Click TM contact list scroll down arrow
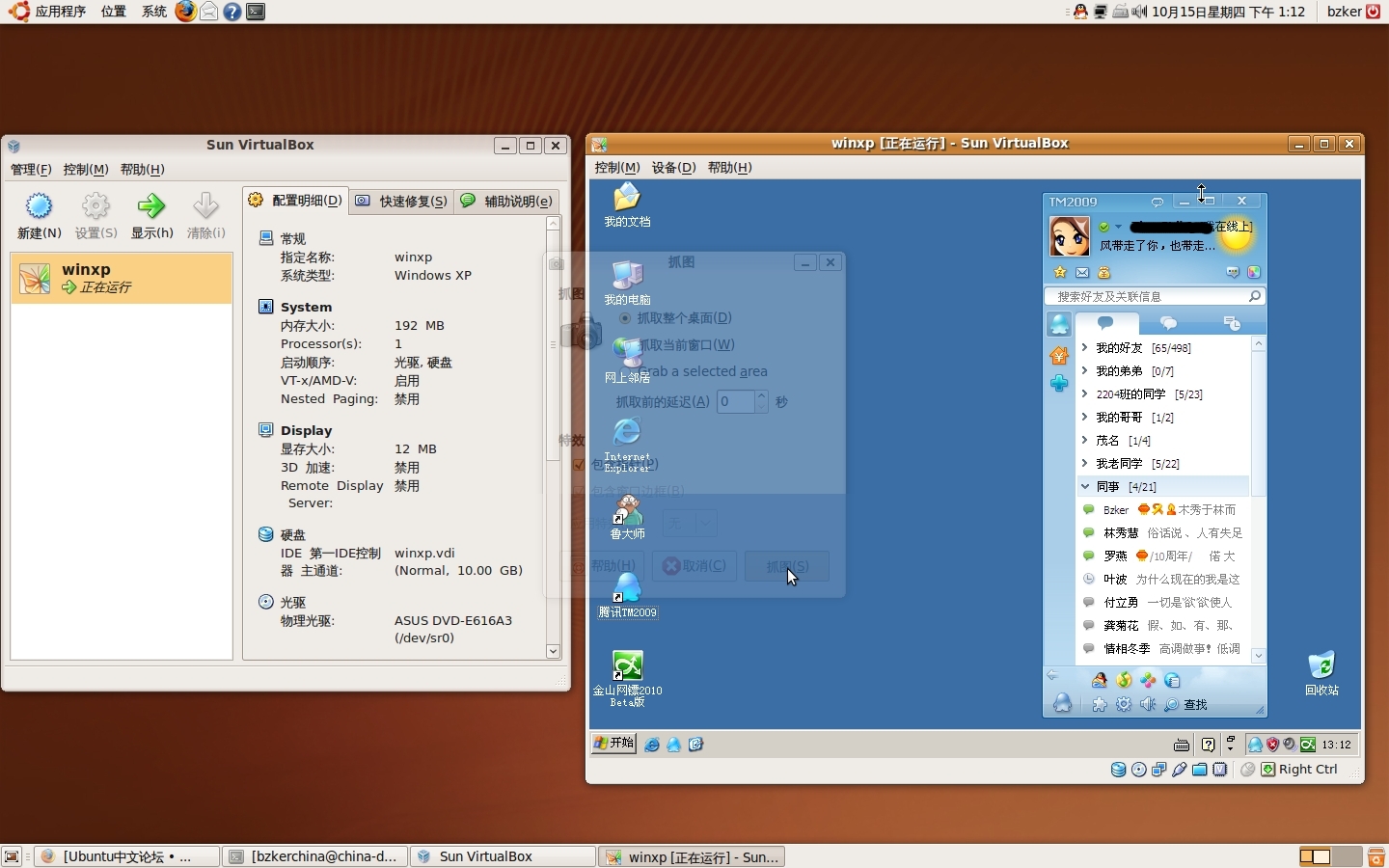This screenshot has height=868, width=1389. pyautogui.click(x=1259, y=656)
